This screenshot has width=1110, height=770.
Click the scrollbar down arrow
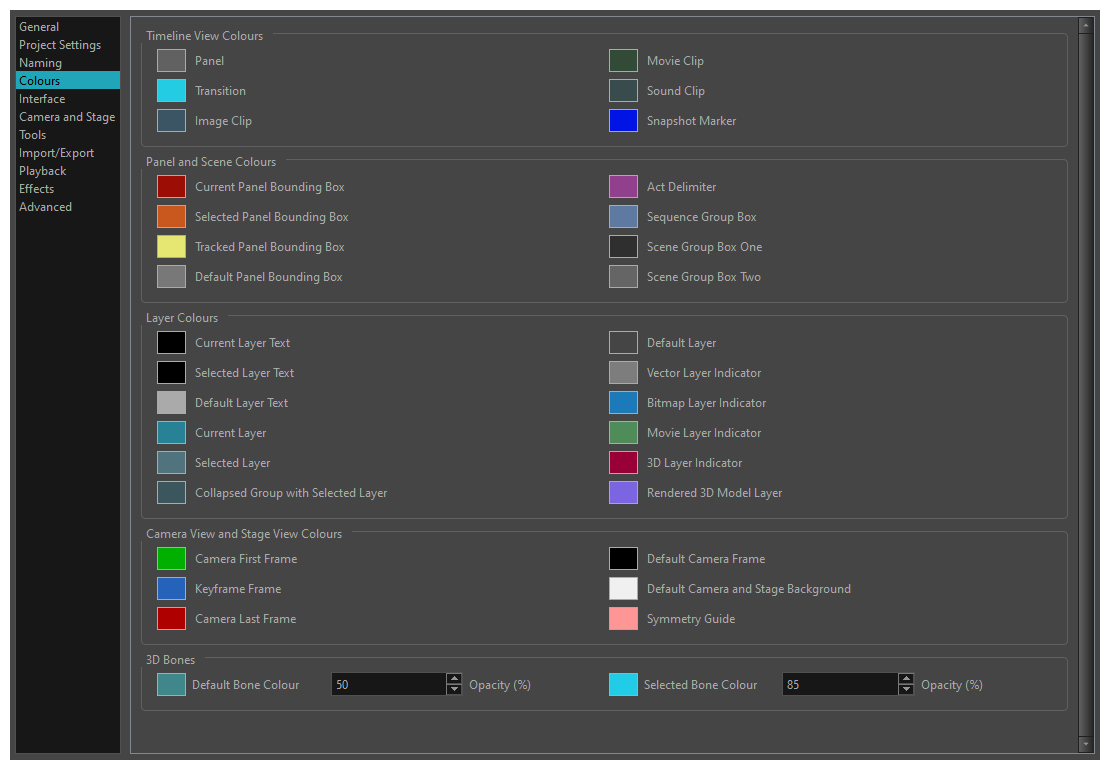click(x=1085, y=744)
